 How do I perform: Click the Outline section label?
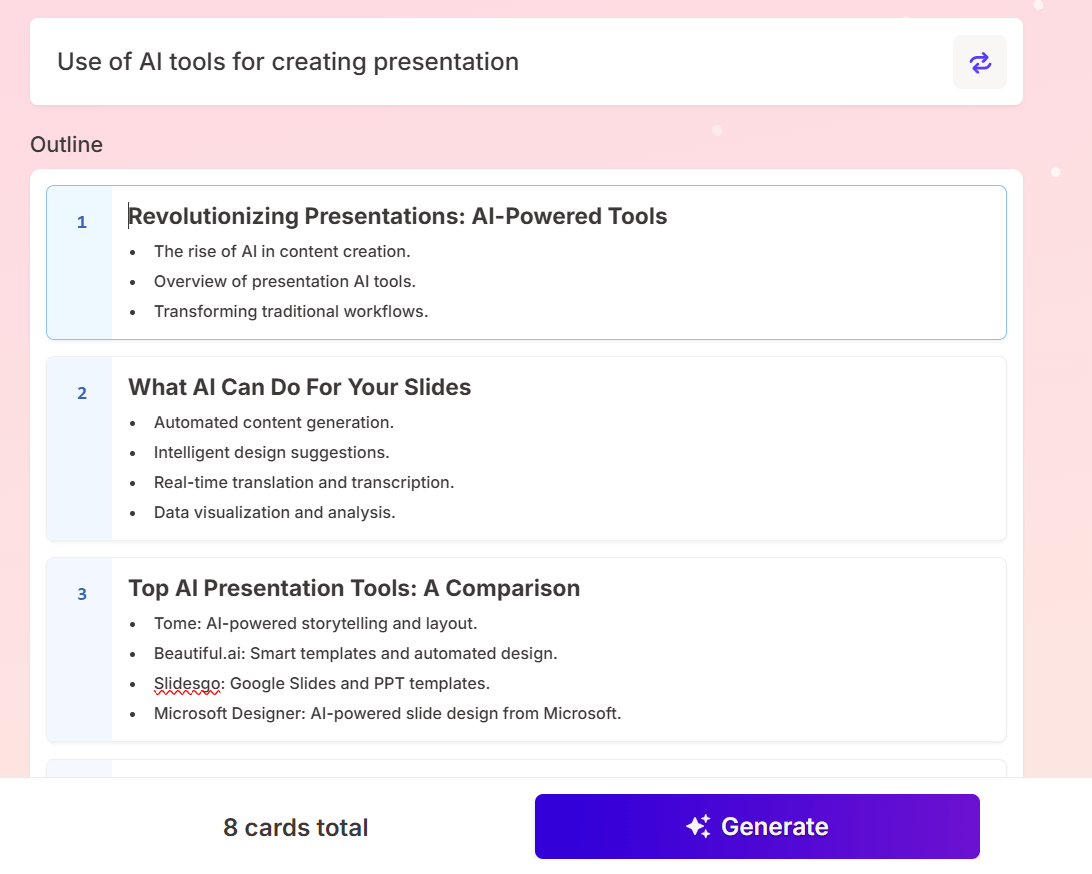[x=66, y=144]
